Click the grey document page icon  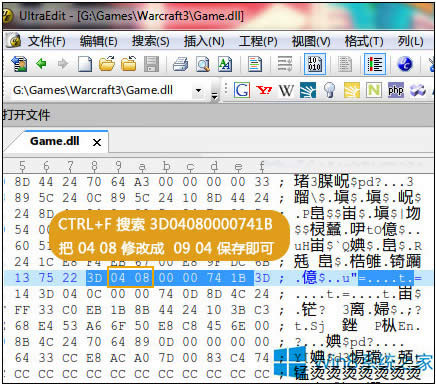(x=344, y=64)
